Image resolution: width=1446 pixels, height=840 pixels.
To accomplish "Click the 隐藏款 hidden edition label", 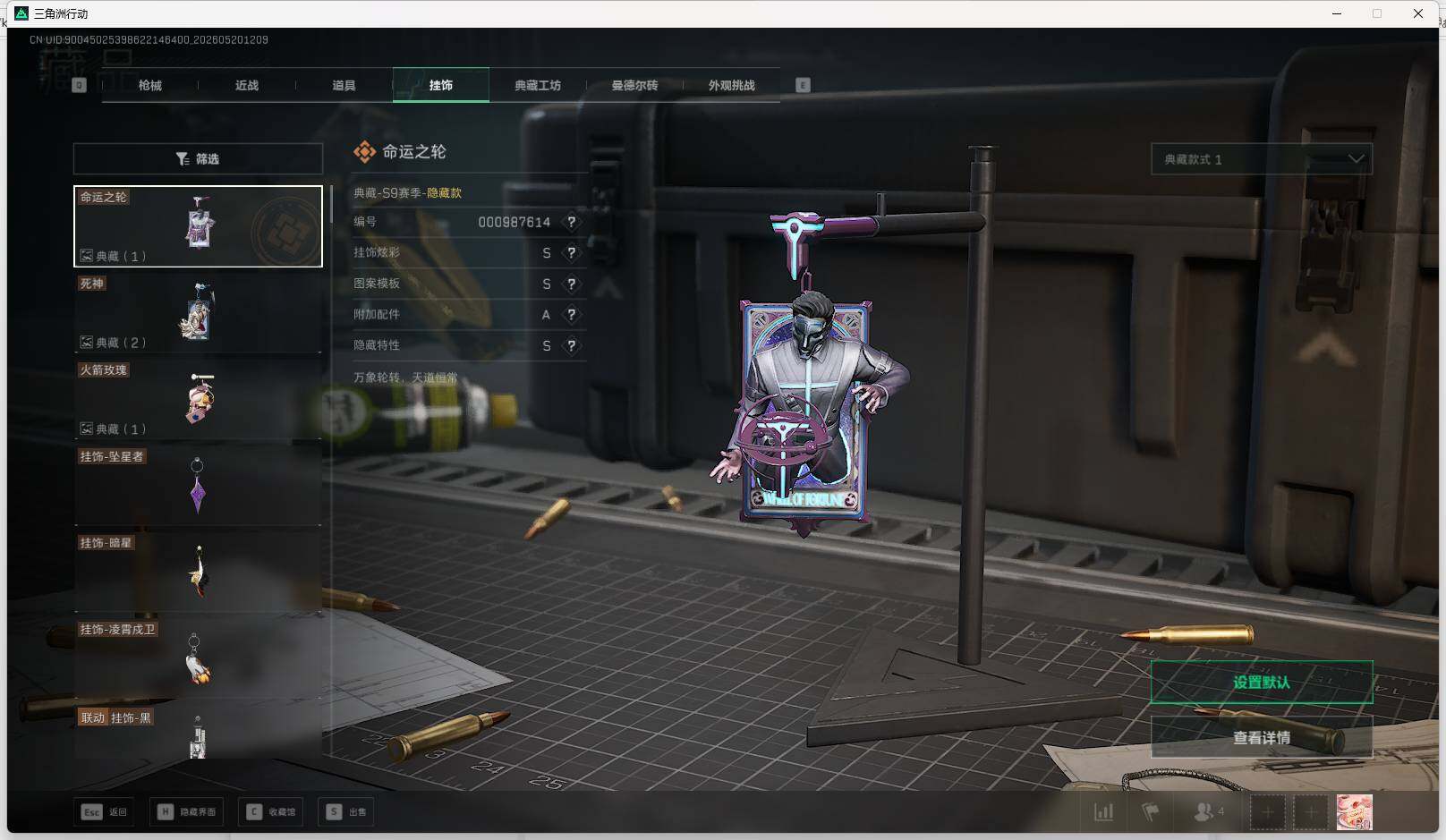I will (444, 193).
